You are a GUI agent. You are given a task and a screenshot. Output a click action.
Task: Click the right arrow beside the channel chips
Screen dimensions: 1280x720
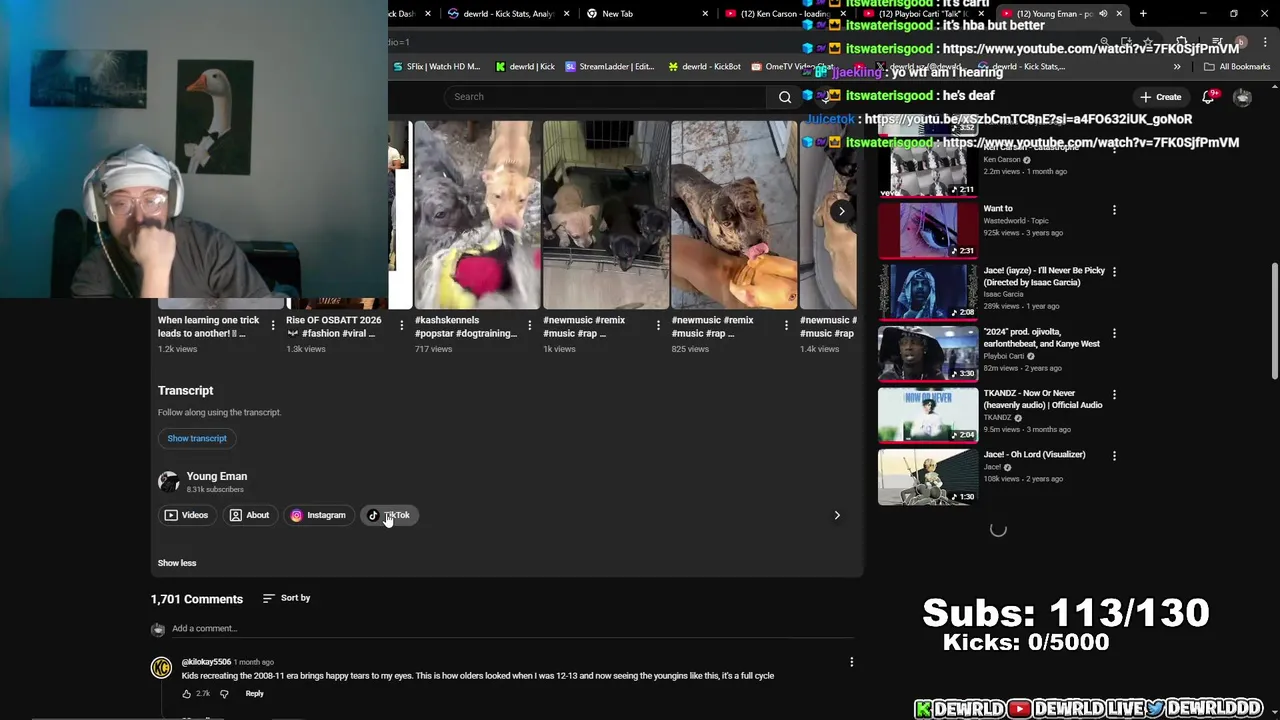837,515
